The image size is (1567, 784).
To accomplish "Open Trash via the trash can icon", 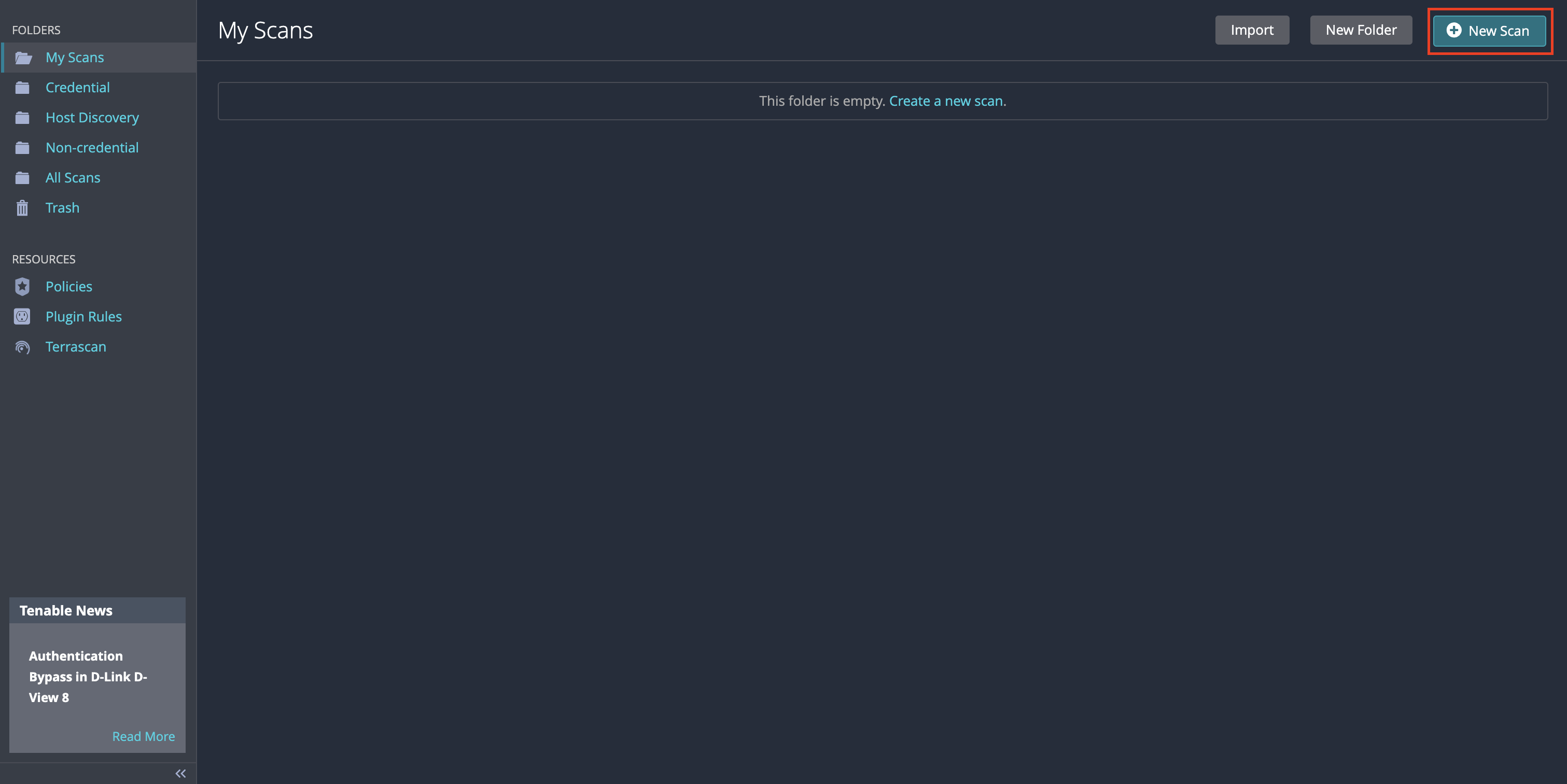I will (x=22, y=207).
